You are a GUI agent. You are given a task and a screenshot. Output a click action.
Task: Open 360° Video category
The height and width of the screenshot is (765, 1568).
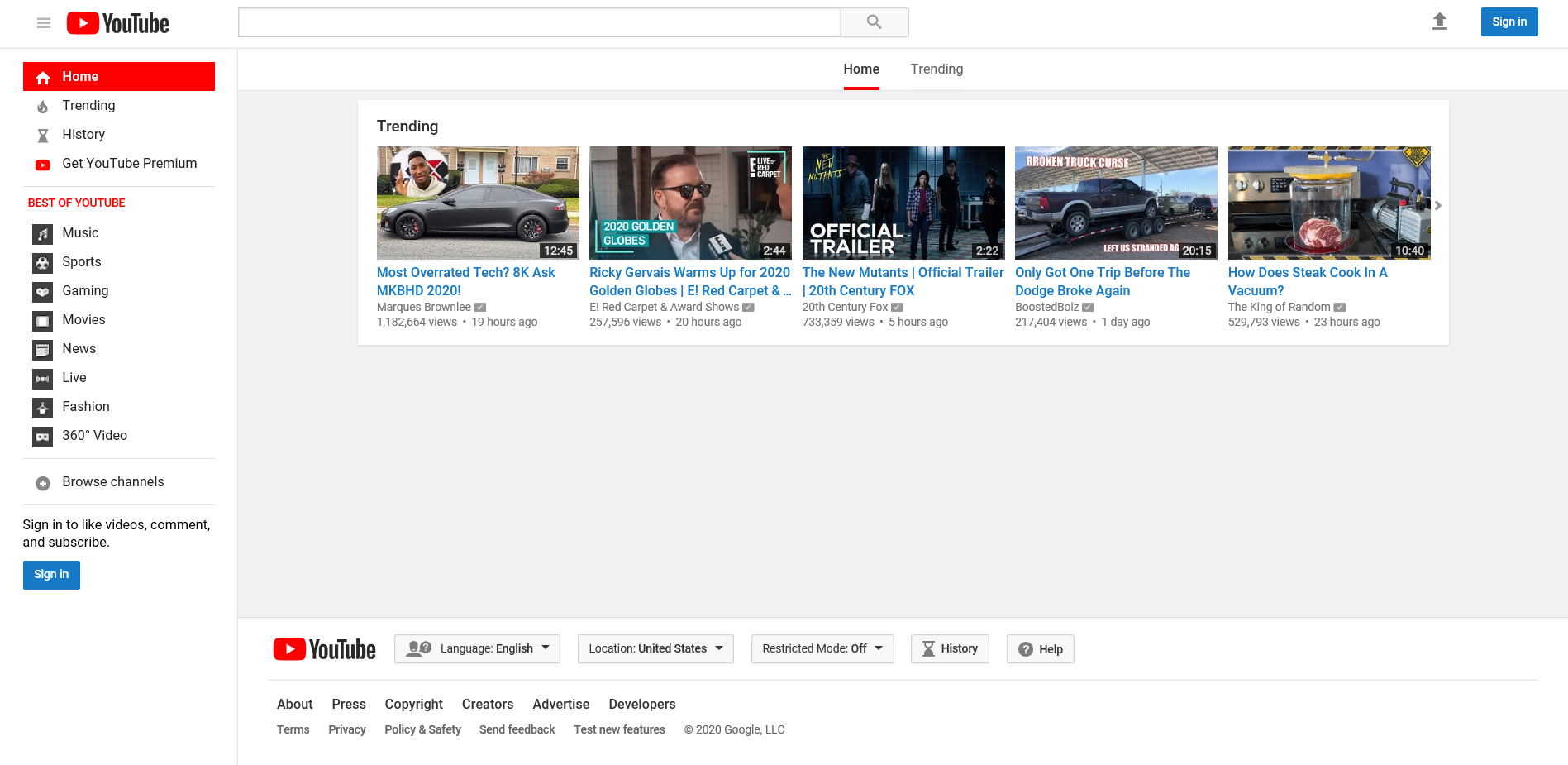(x=93, y=436)
